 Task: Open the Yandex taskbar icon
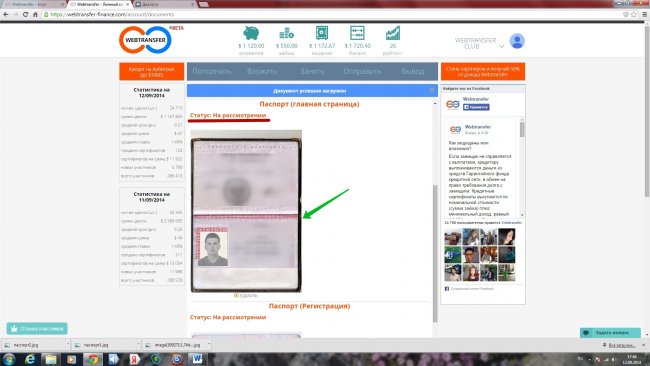click(134, 359)
